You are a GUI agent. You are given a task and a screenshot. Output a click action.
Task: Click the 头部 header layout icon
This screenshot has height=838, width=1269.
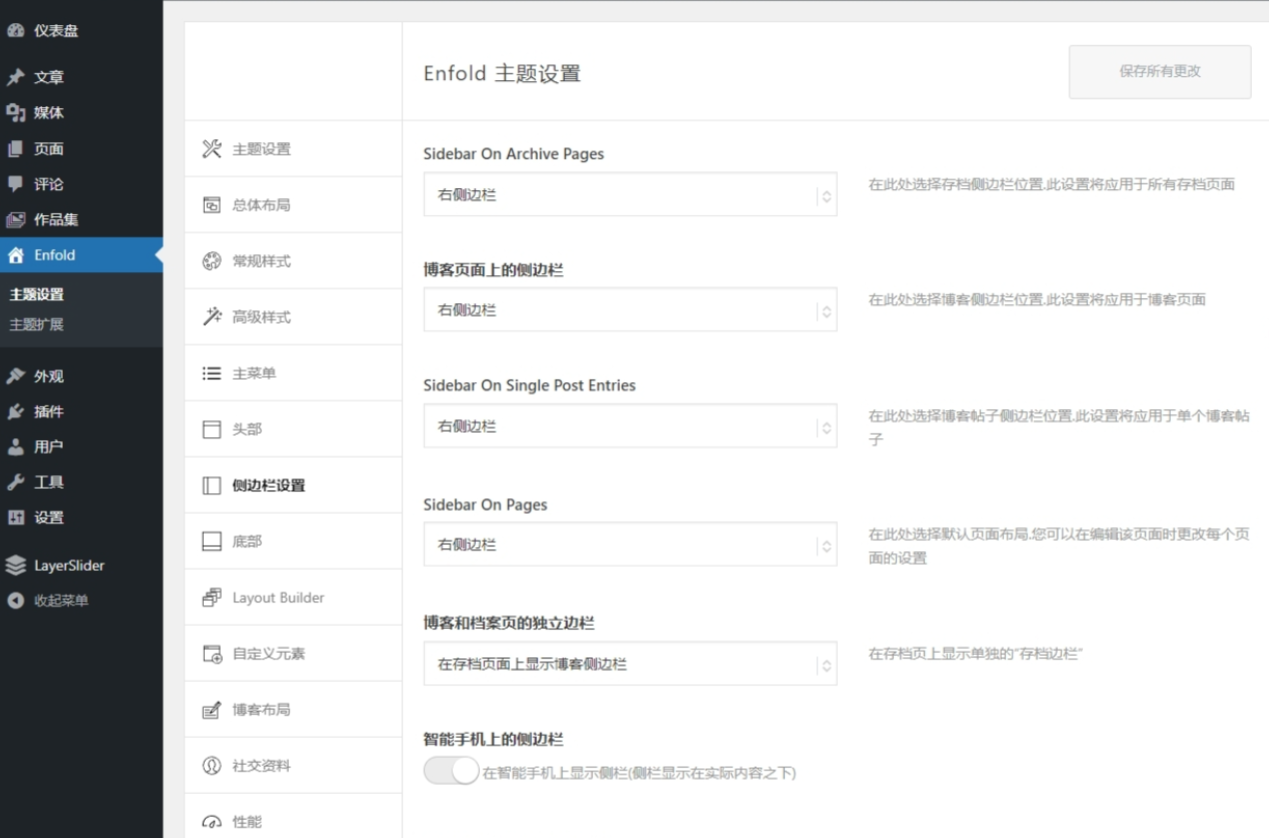pos(212,429)
